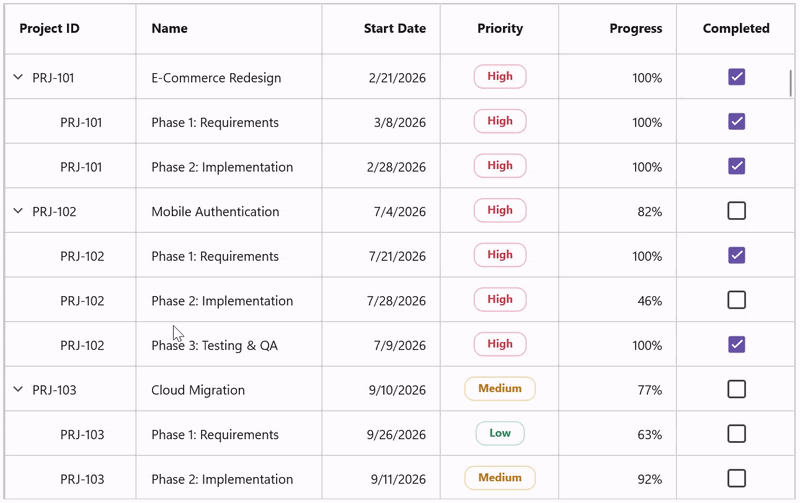Click the 9/26/2026 start date cell
Image resolution: width=800 pixels, height=503 pixels.
pos(381,434)
